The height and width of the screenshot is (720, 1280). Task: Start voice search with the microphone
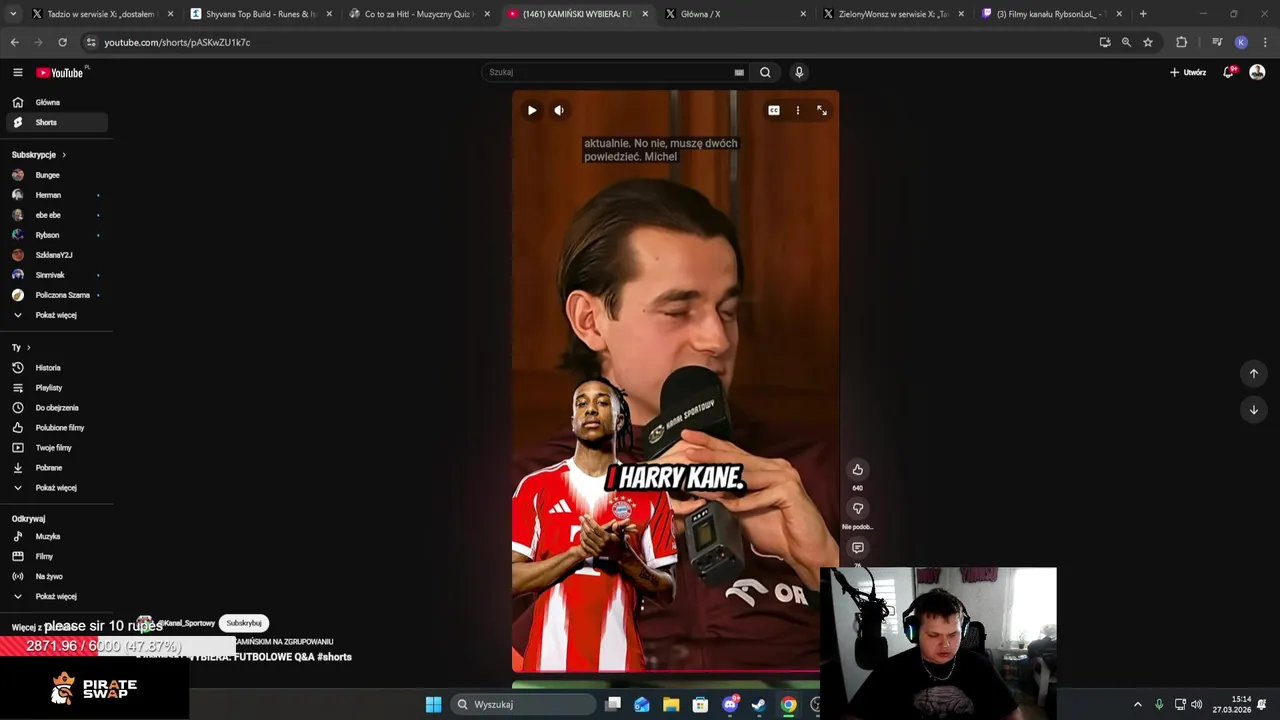click(x=799, y=72)
